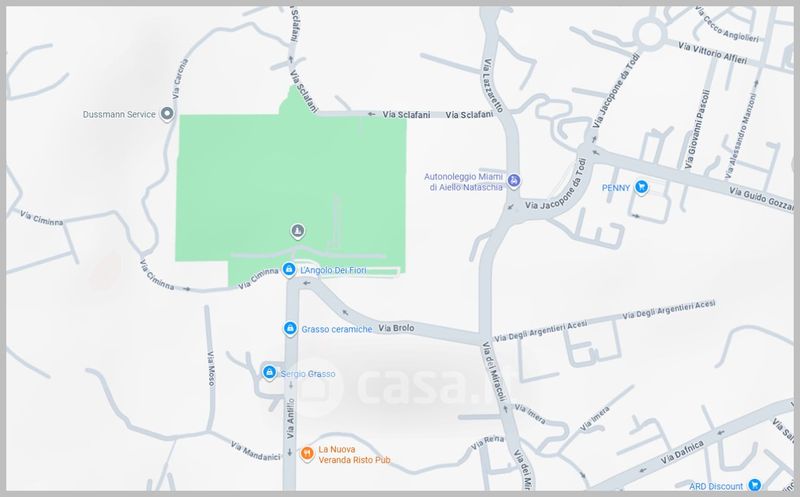Click the Dussmann Service location pin
Viewport: 800px width, 497px height.
[167, 114]
